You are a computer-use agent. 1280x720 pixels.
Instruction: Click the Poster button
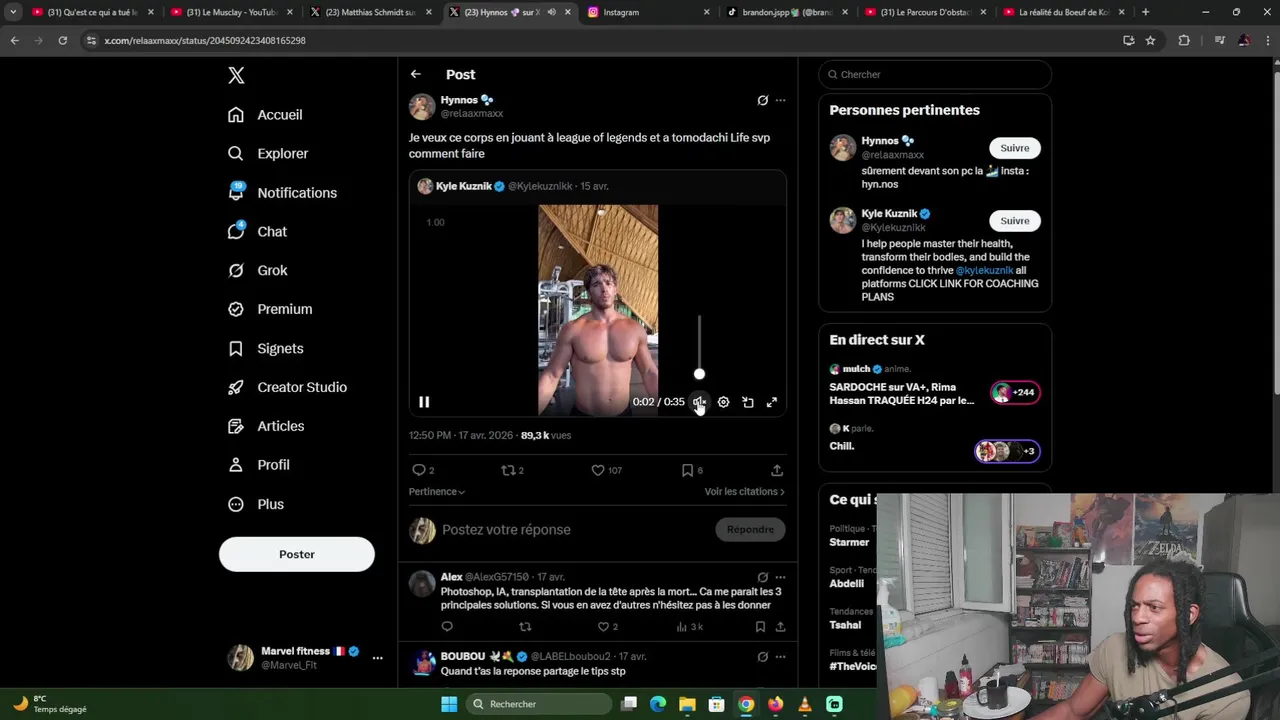(297, 554)
